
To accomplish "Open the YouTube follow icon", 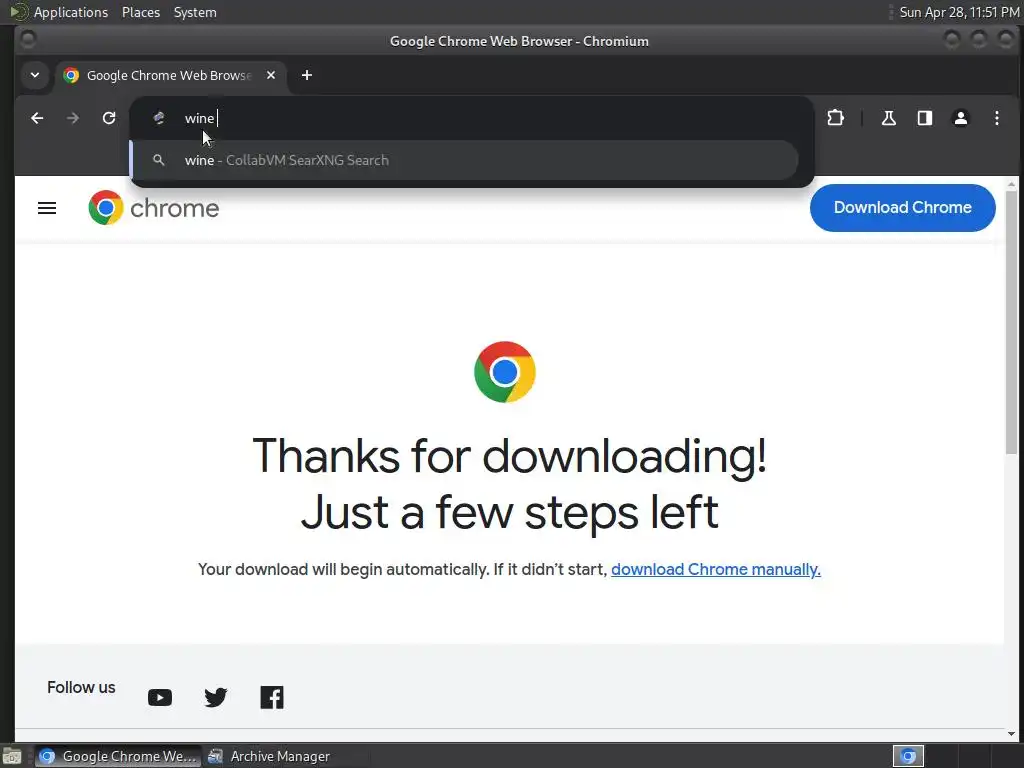I will click(160, 697).
